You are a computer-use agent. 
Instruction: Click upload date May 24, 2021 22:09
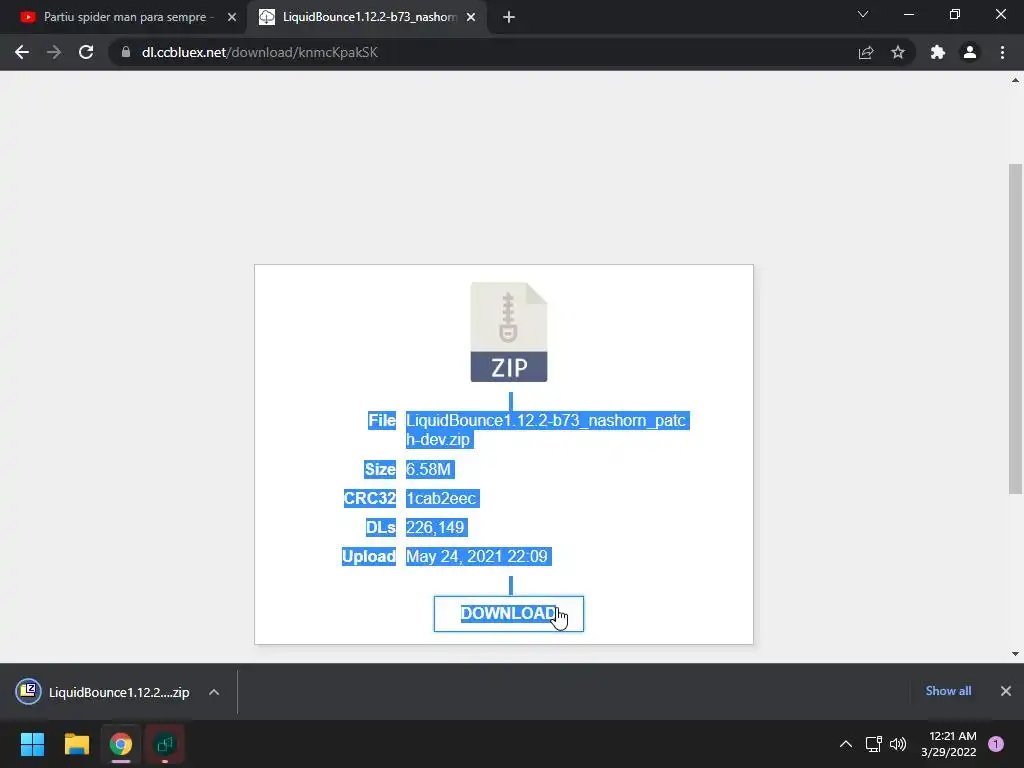477,556
